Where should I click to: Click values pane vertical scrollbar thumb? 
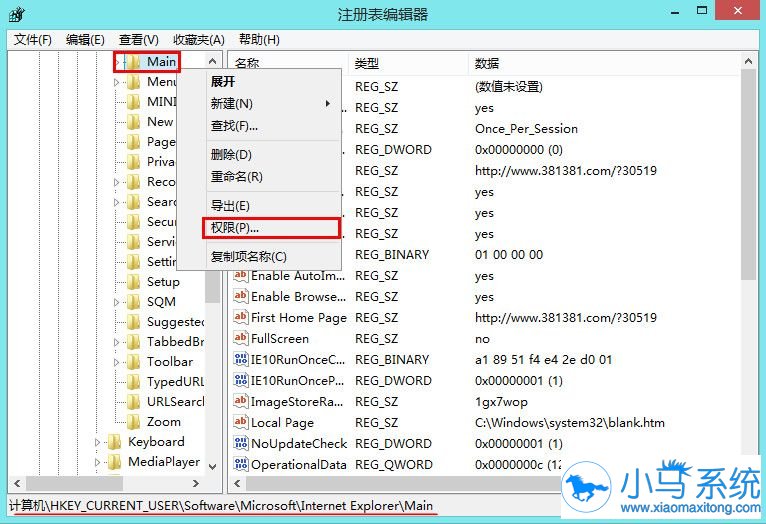pyautogui.click(x=748, y=174)
